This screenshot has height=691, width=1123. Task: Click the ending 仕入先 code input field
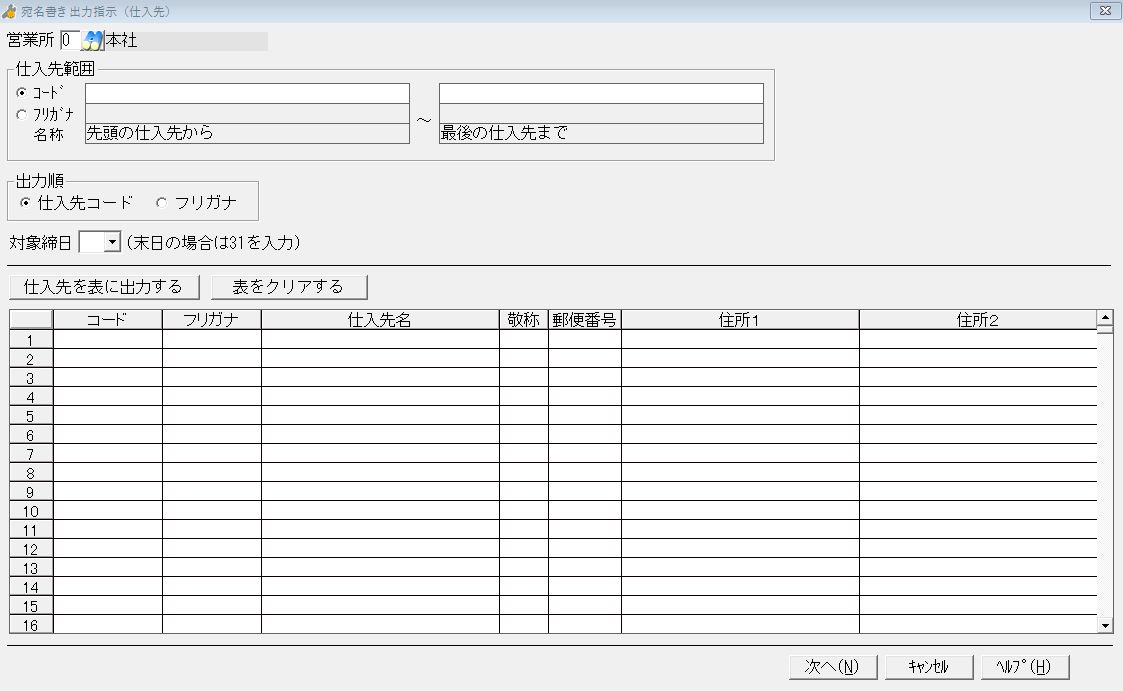tap(600, 93)
